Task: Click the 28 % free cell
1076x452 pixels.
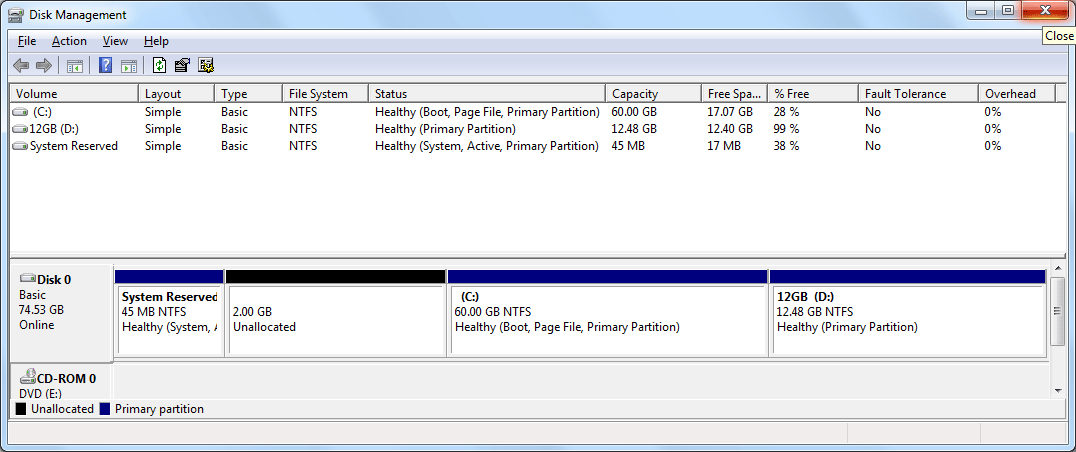Action: (786, 112)
